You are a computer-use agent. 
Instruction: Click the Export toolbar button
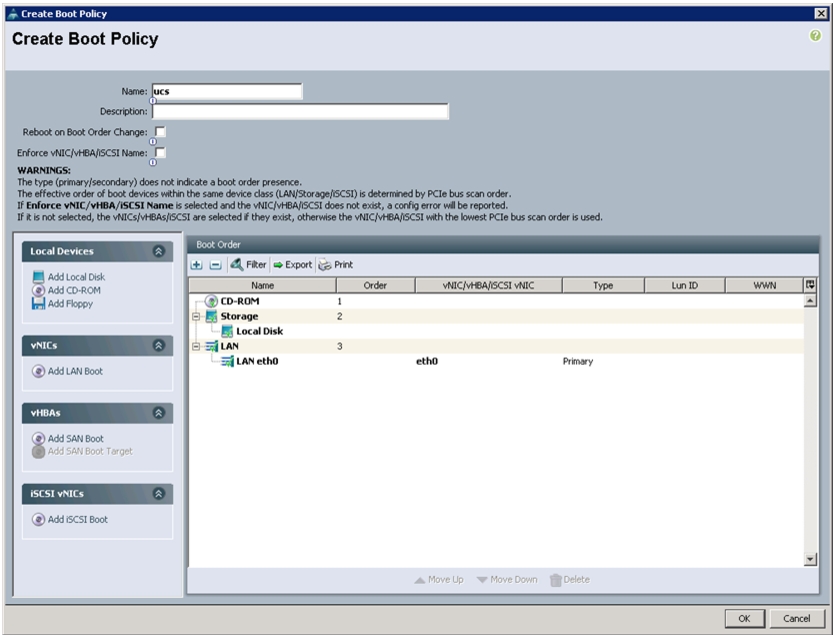click(x=293, y=265)
